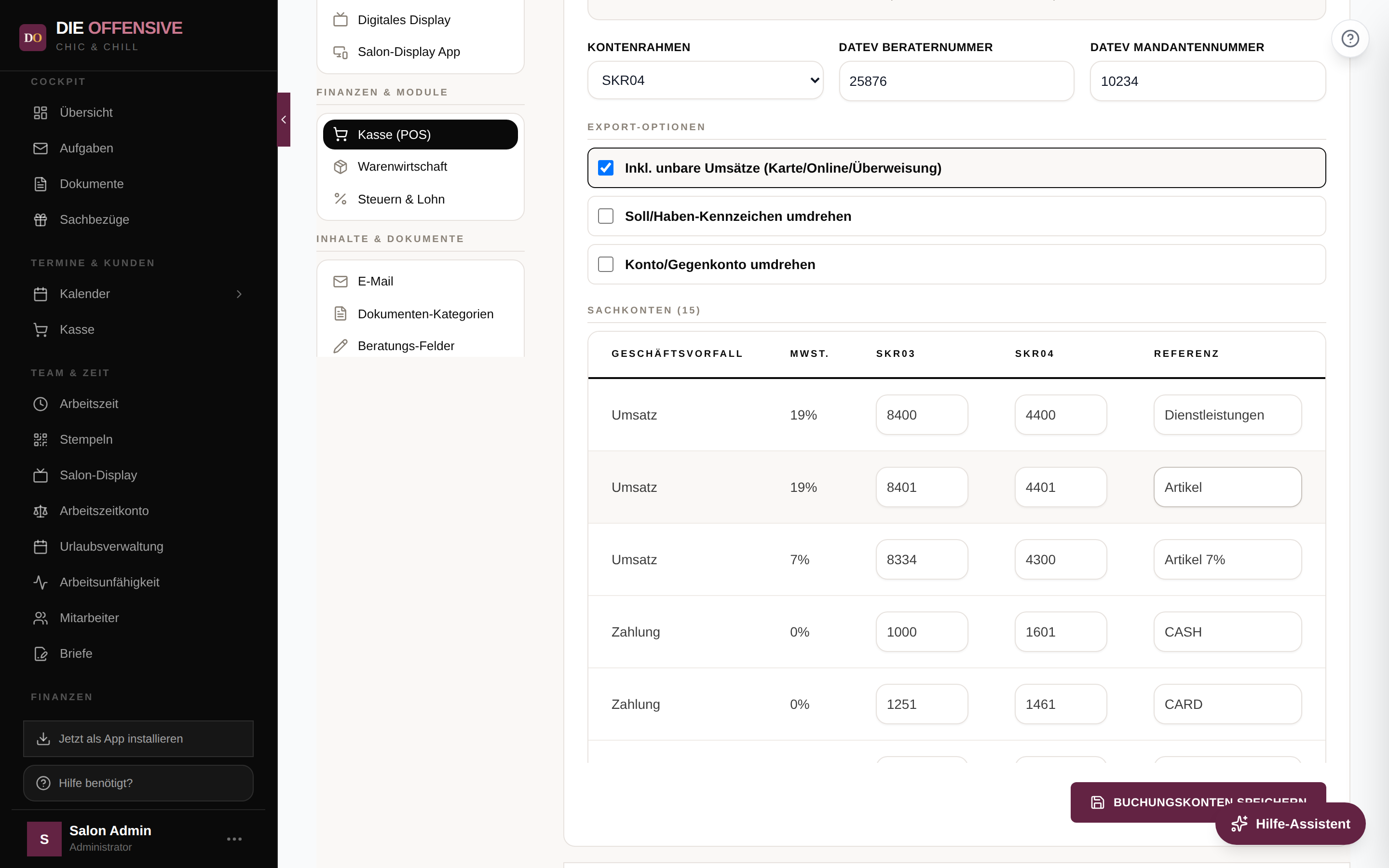
Task: Click the E-Mail envelope icon in settings
Action: [340, 281]
